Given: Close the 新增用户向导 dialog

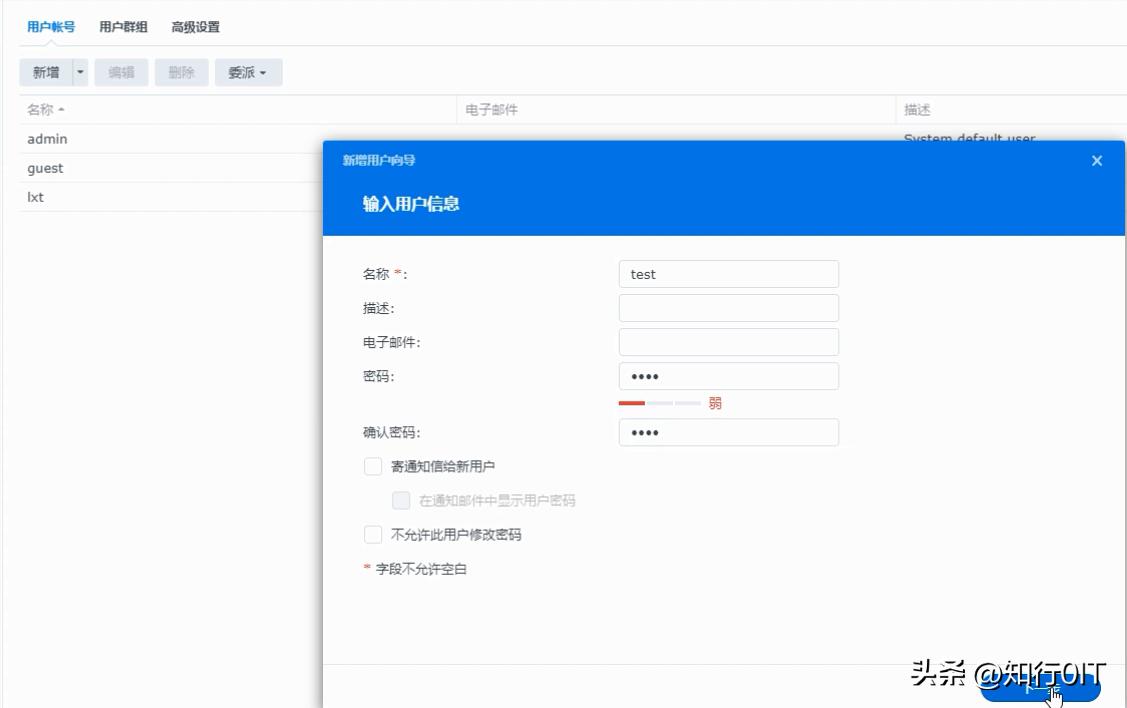Looking at the screenshot, I should click(x=1097, y=160).
